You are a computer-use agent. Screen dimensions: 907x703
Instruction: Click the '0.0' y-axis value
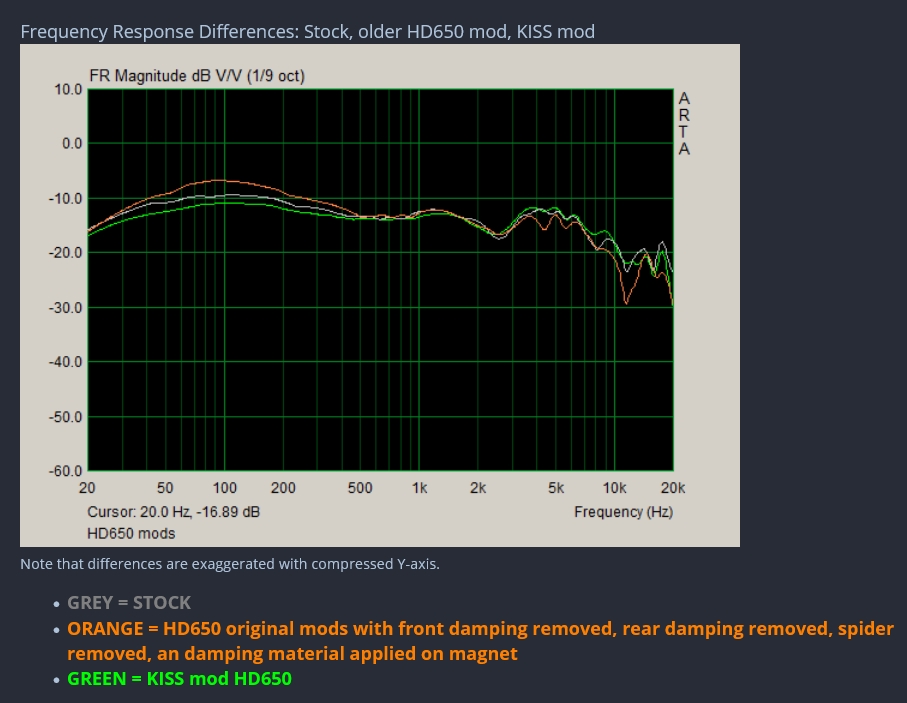(72, 143)
